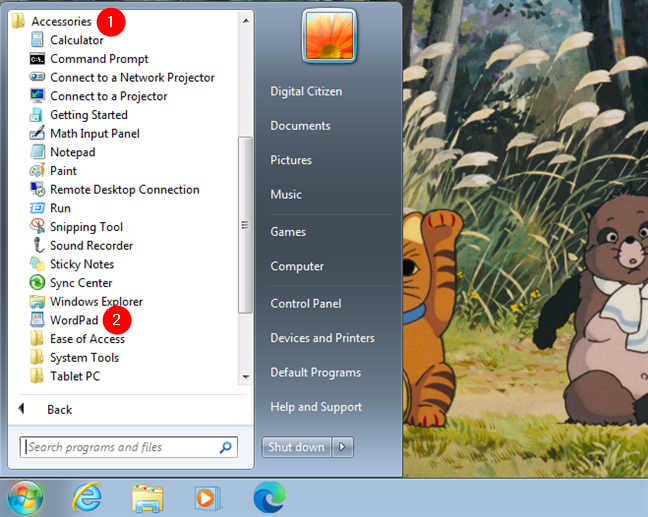The image size is (648, 517).
Task: Click the Sync Center green icon
Action: click(x=37, y=282)
